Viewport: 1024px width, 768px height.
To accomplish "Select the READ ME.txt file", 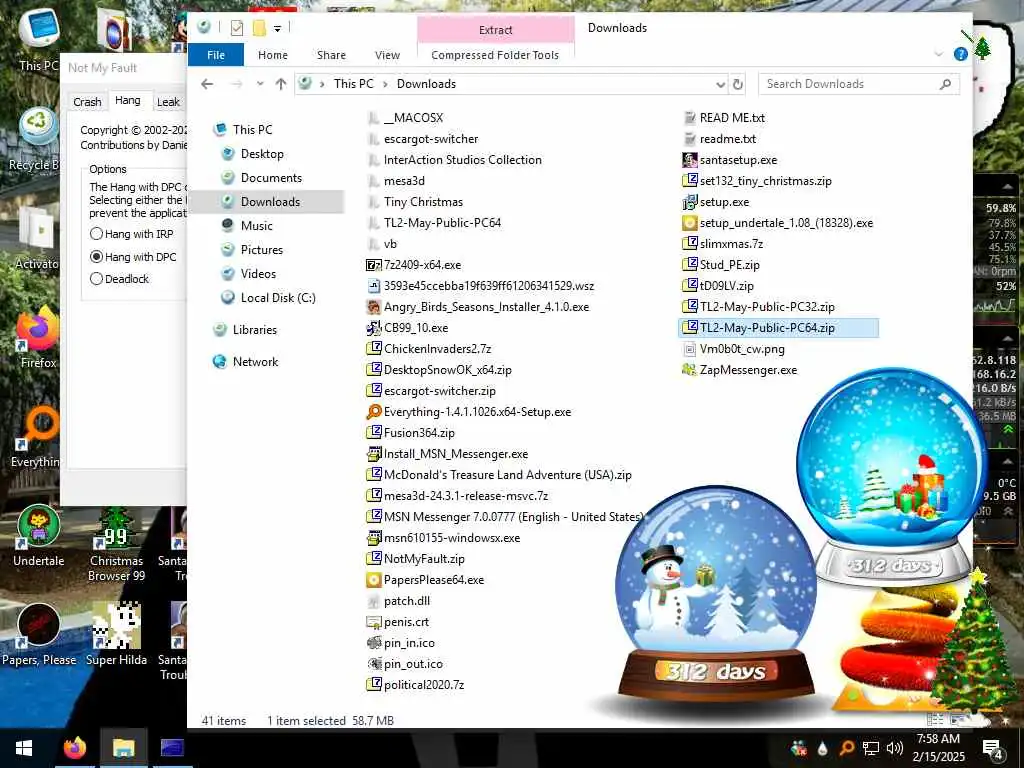I will [724, 118].
